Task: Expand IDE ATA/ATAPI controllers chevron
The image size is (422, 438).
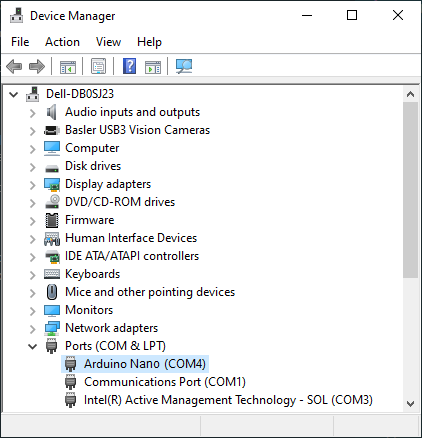Action: pyautogui.click(x=33, y=257)
